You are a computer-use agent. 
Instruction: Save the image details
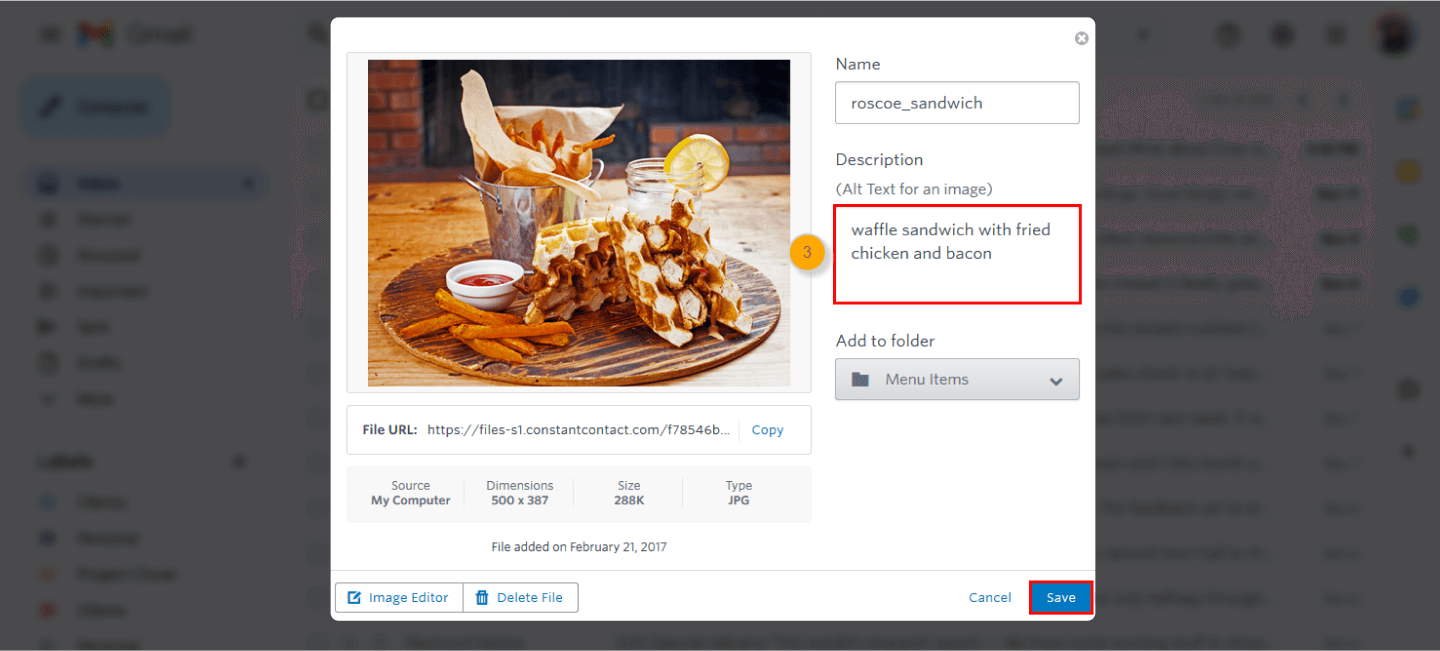coord(1060,597)
